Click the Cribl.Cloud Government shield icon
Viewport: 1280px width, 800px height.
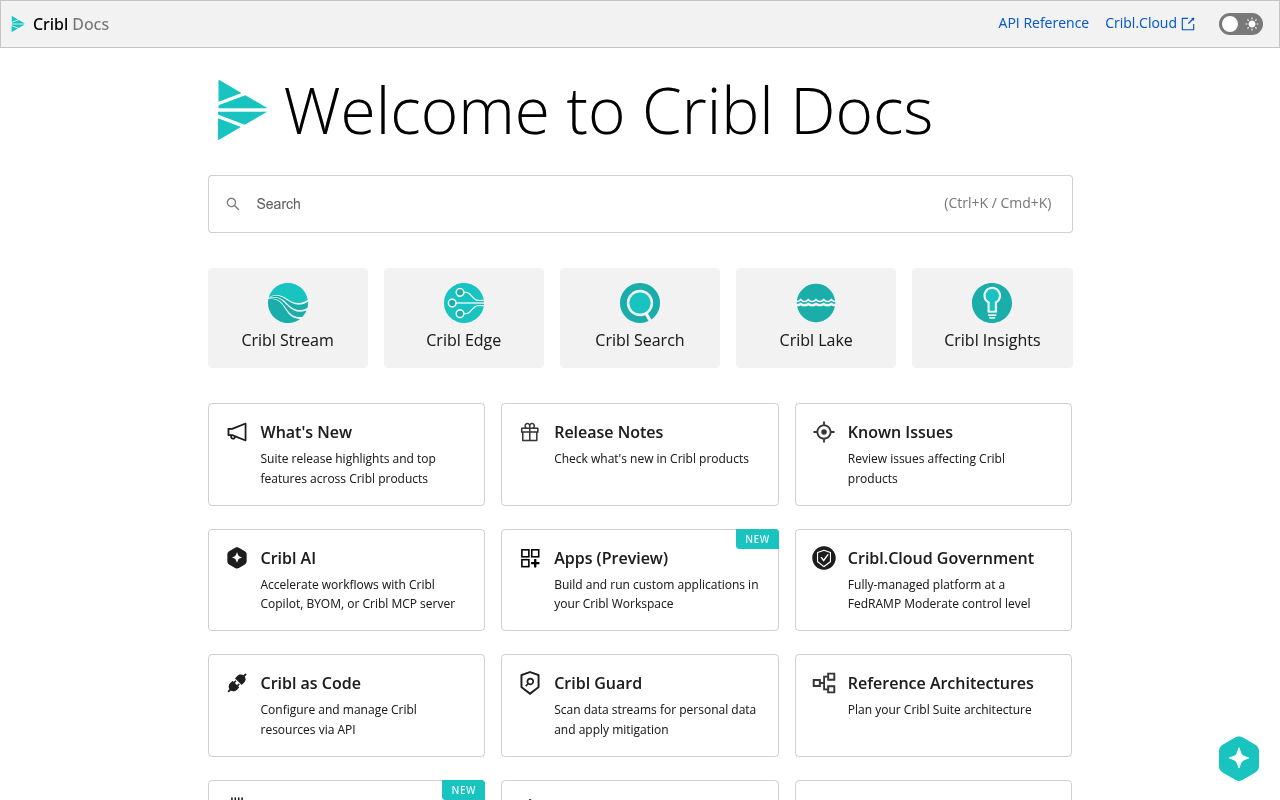click(x=824, y=558)
